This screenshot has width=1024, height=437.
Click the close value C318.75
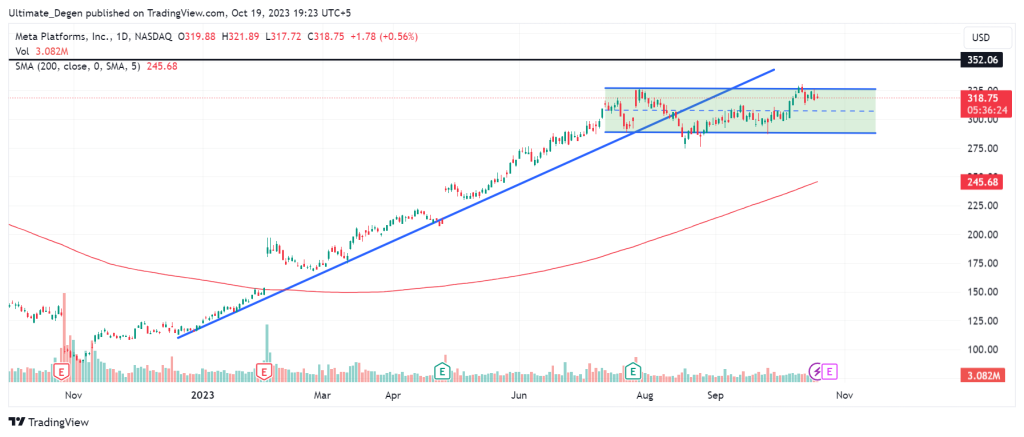[326, 37]
